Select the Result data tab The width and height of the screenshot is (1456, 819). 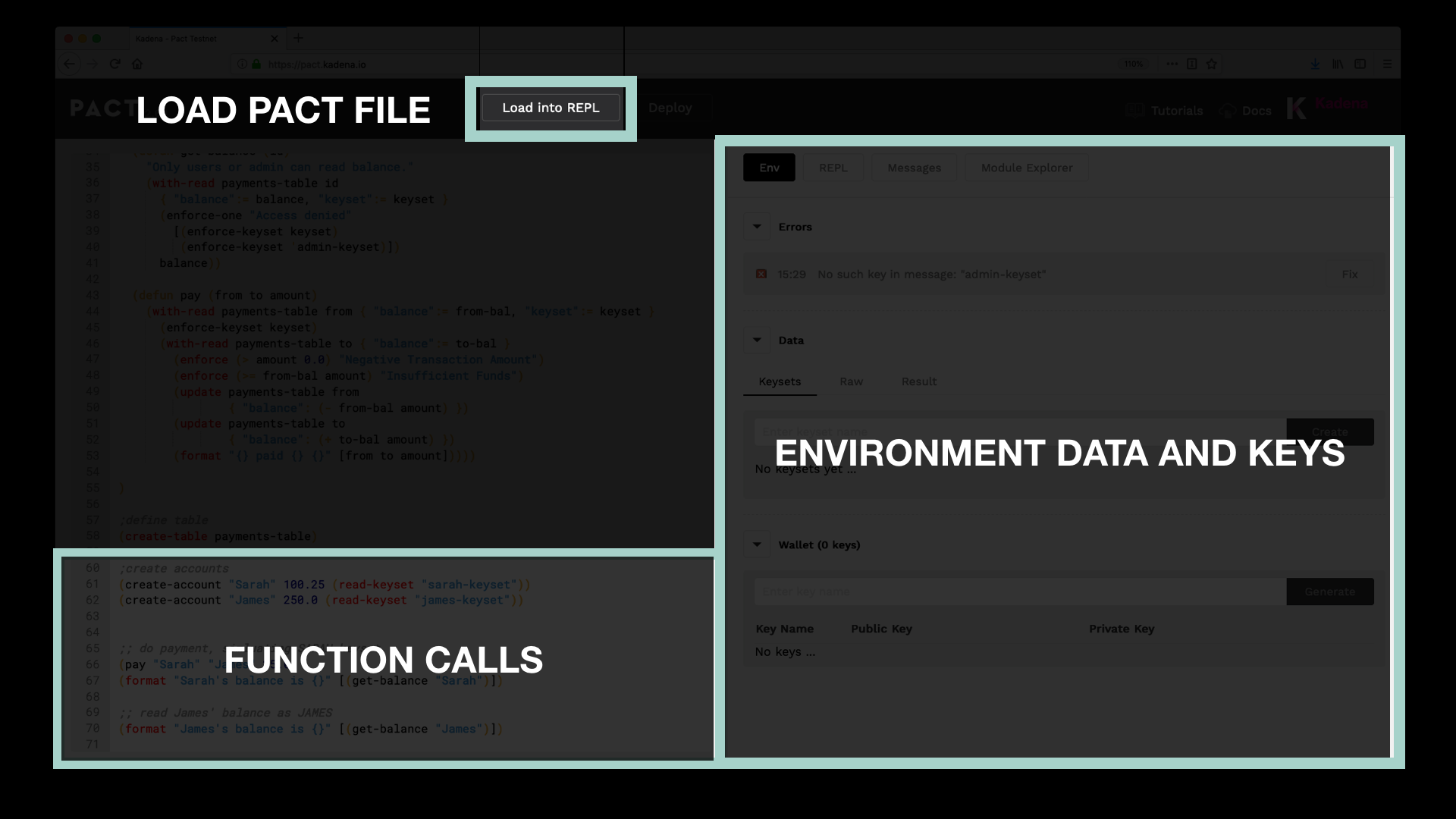919,381
